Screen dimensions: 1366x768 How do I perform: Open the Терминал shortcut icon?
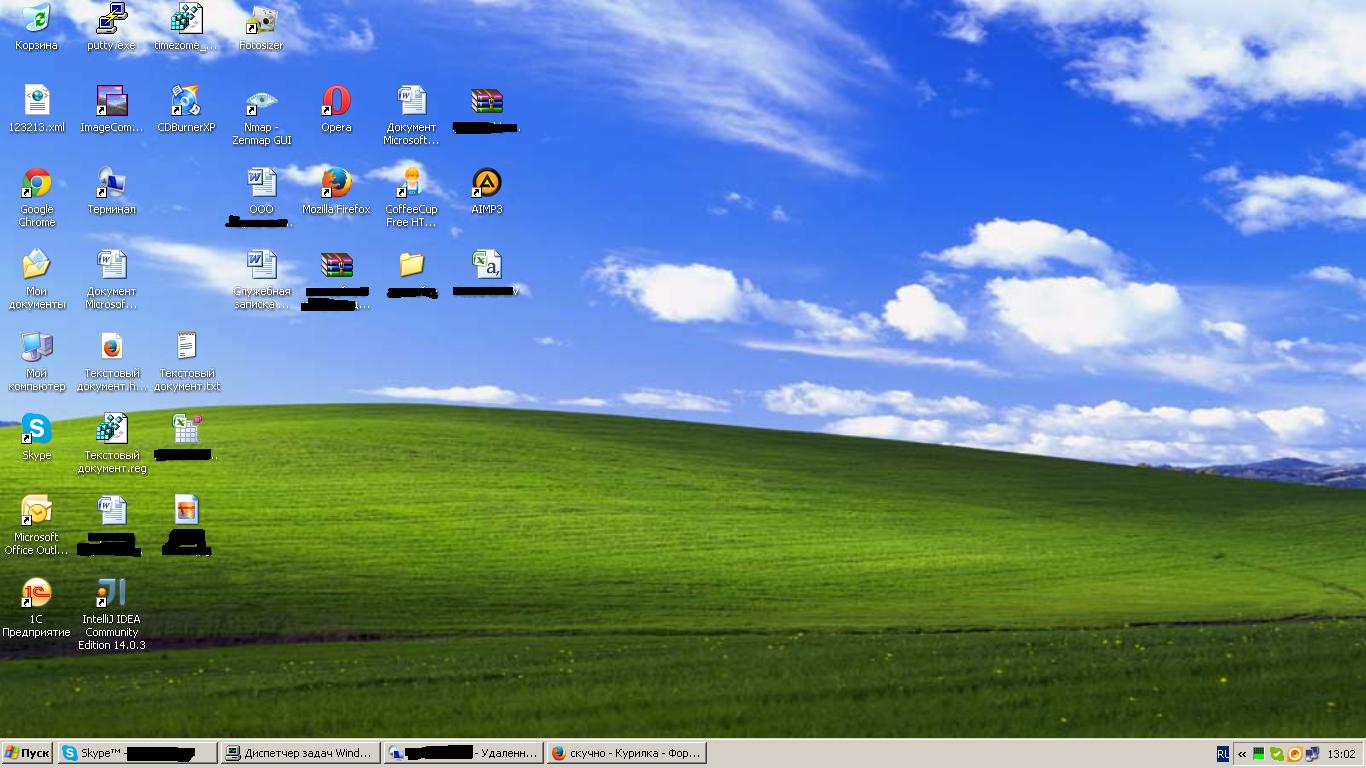tap(111, 182)
